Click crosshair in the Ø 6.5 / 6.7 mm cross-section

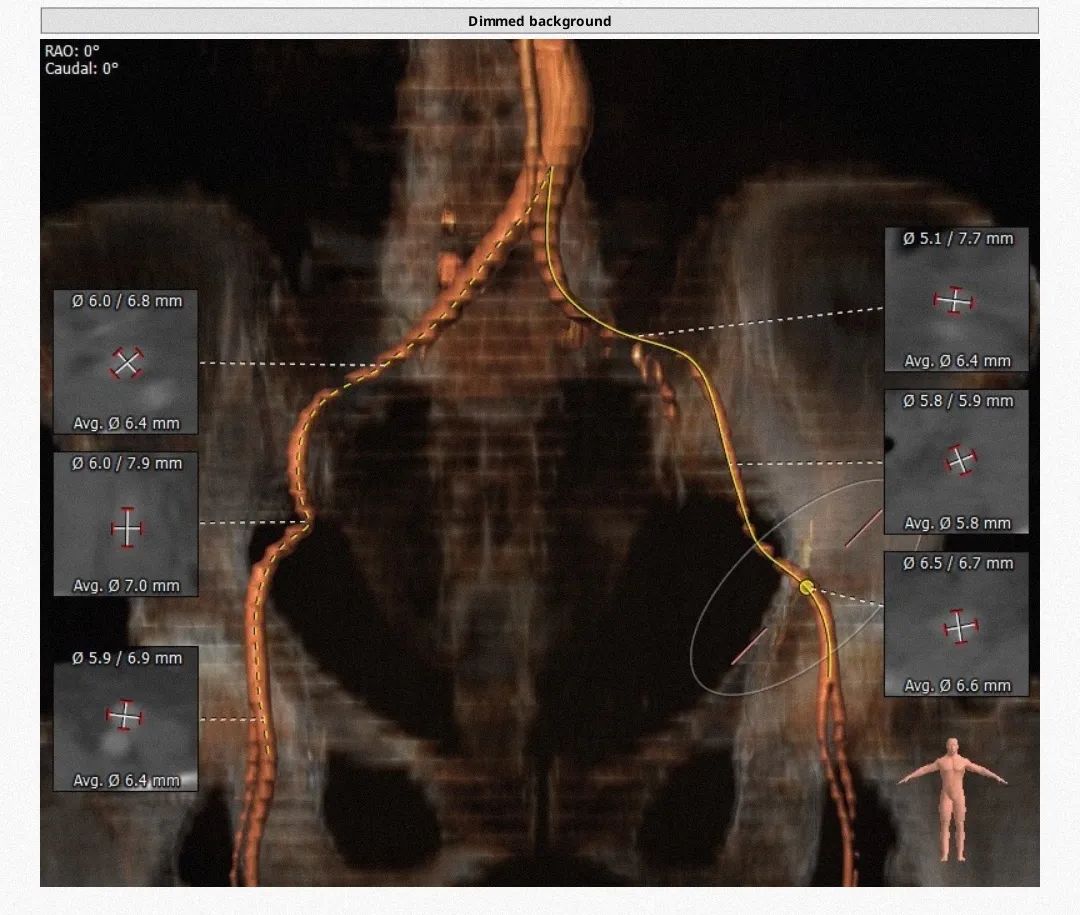pyautogui.click(x=958, y=626)
